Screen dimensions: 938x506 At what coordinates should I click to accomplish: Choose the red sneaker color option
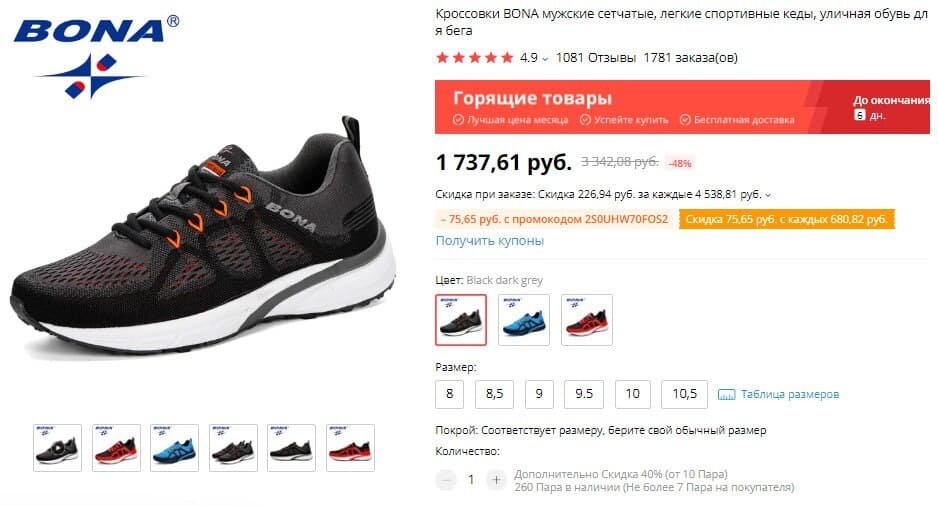click(586, 320)
